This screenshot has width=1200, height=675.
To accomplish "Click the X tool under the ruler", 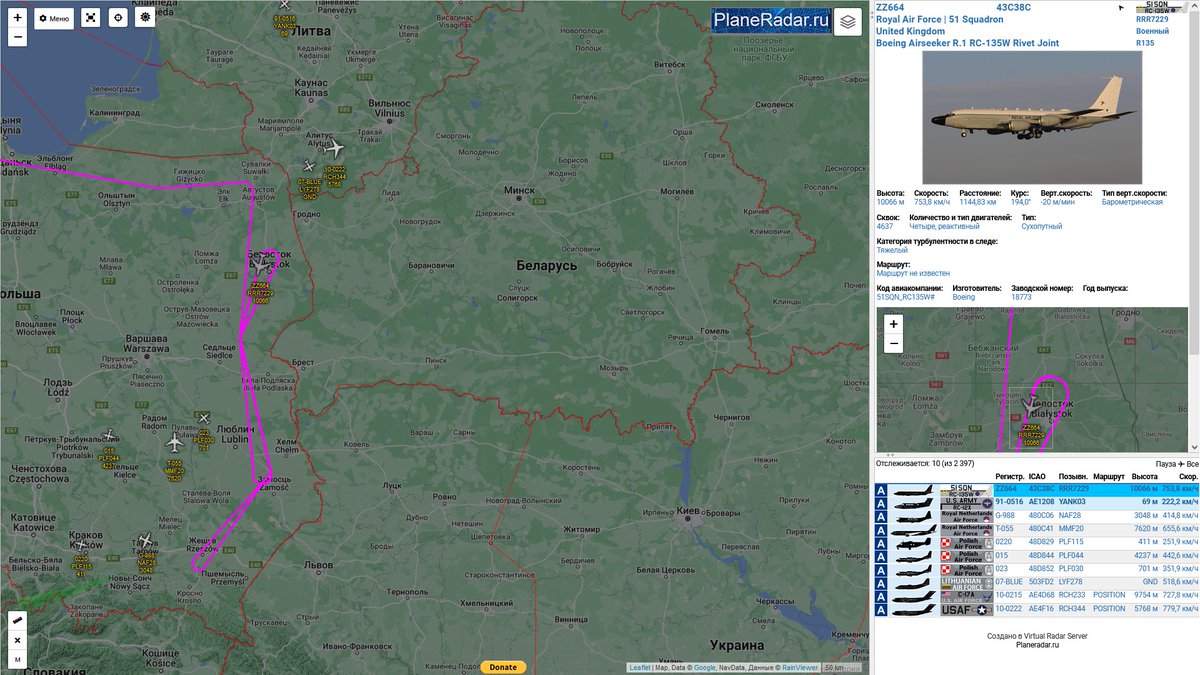I will (x=17, y=640).
